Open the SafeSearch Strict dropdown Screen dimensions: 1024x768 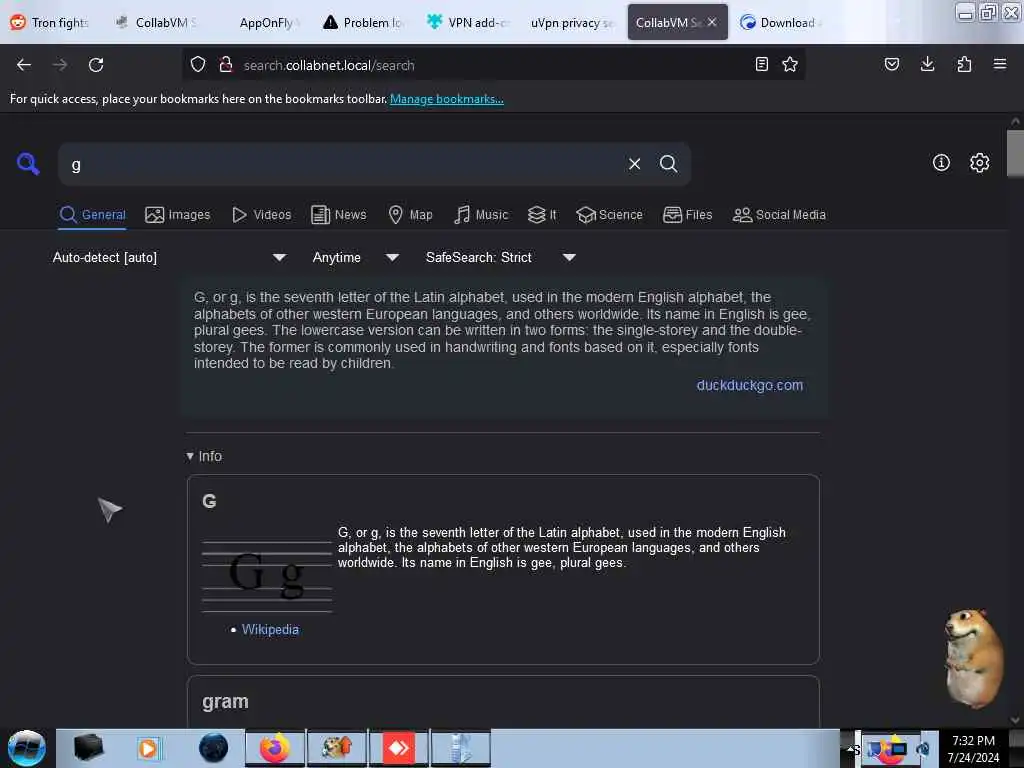point(501,257)
